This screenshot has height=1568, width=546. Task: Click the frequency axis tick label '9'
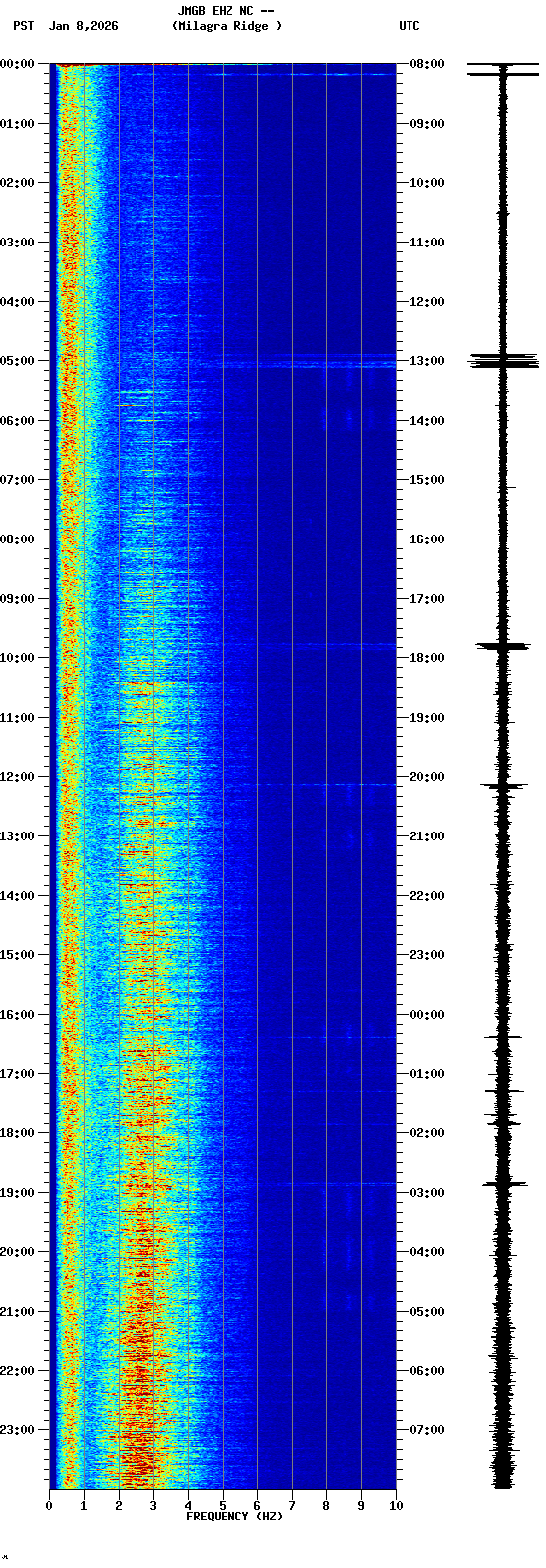(361, 1506)
